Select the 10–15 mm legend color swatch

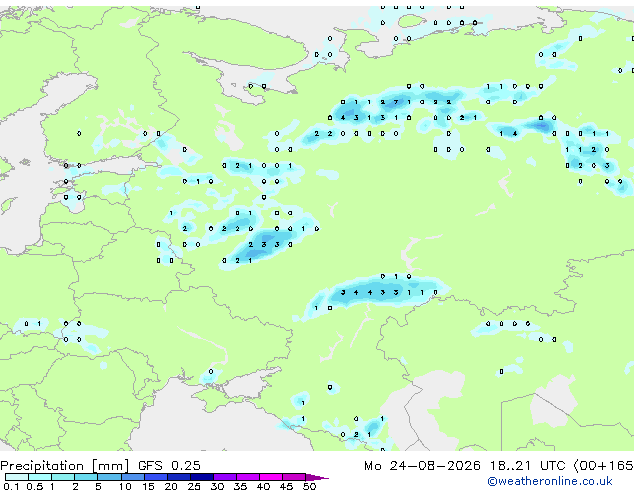point(133,477)
